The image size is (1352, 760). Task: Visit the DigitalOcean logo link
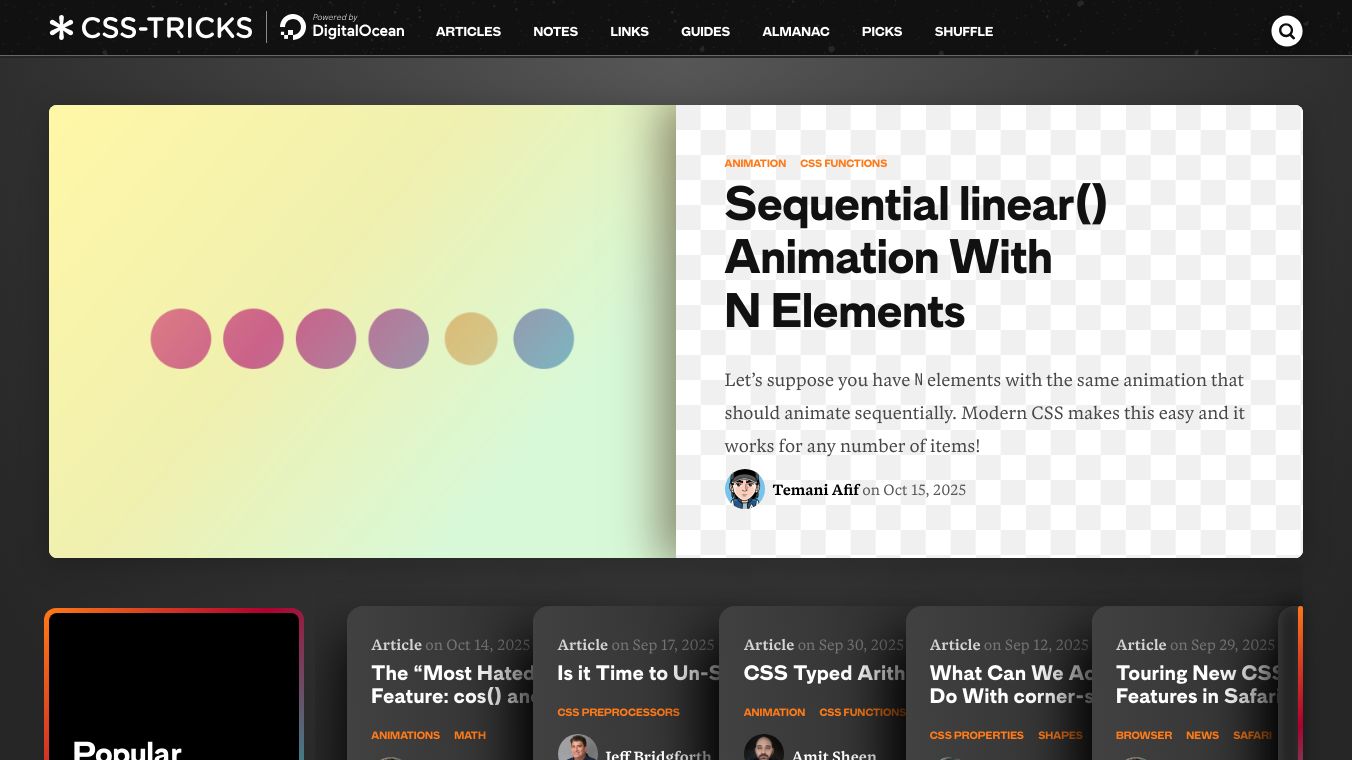342,28
